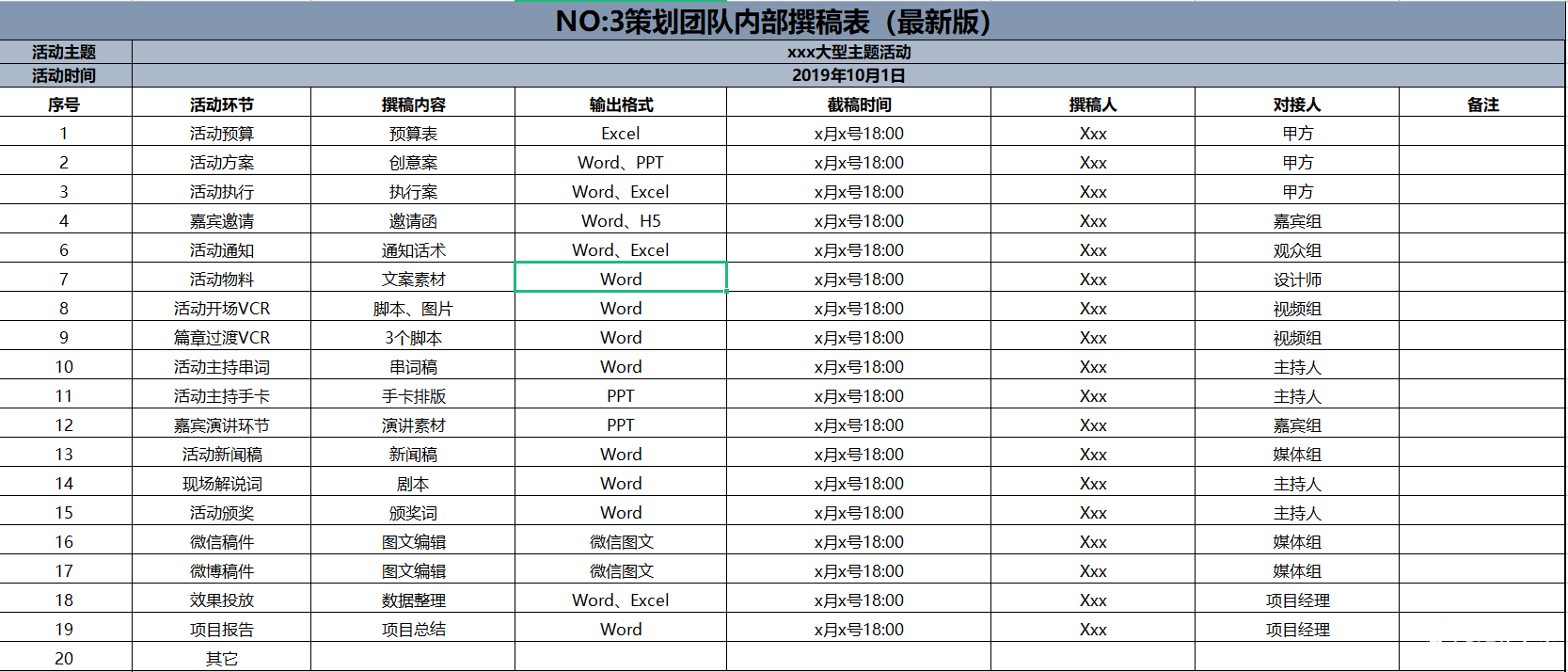Click the 其它 cell in row 20
The image size is (1568, 672).
222,659
